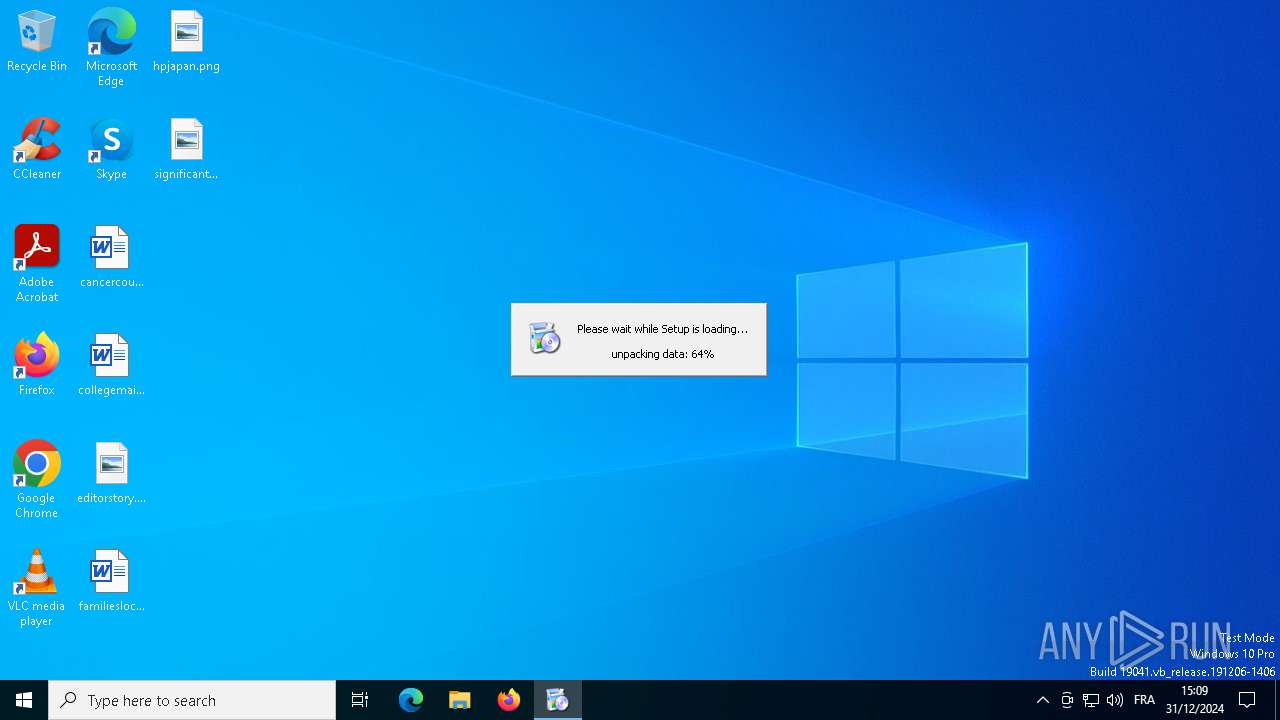
Task: Click the Show desktop strip at taskbar end
Action: pyautogui.click(x=1277, y=700)
